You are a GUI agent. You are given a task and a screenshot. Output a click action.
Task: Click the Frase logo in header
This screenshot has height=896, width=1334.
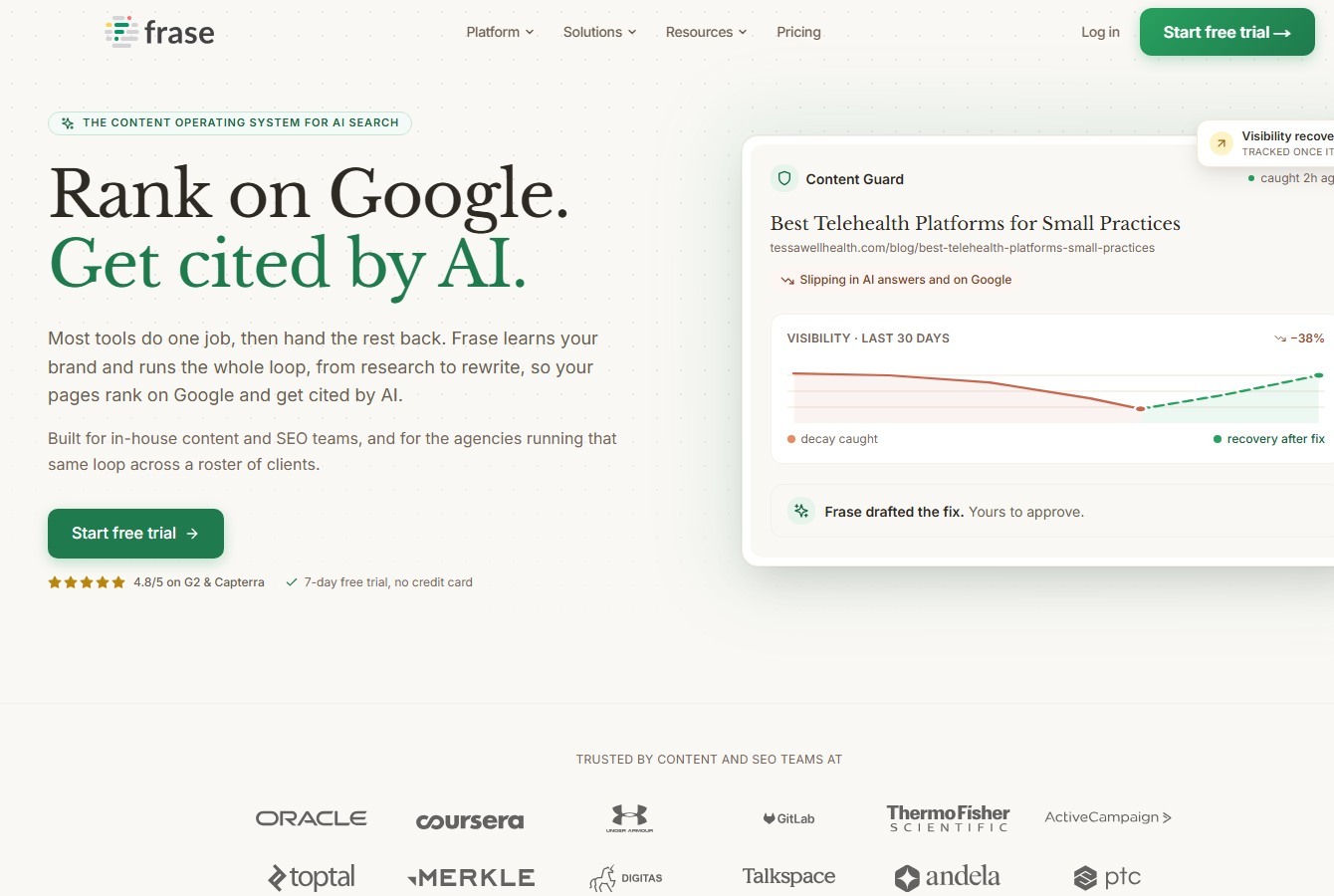pyautogui.click(x=159, y=32)
